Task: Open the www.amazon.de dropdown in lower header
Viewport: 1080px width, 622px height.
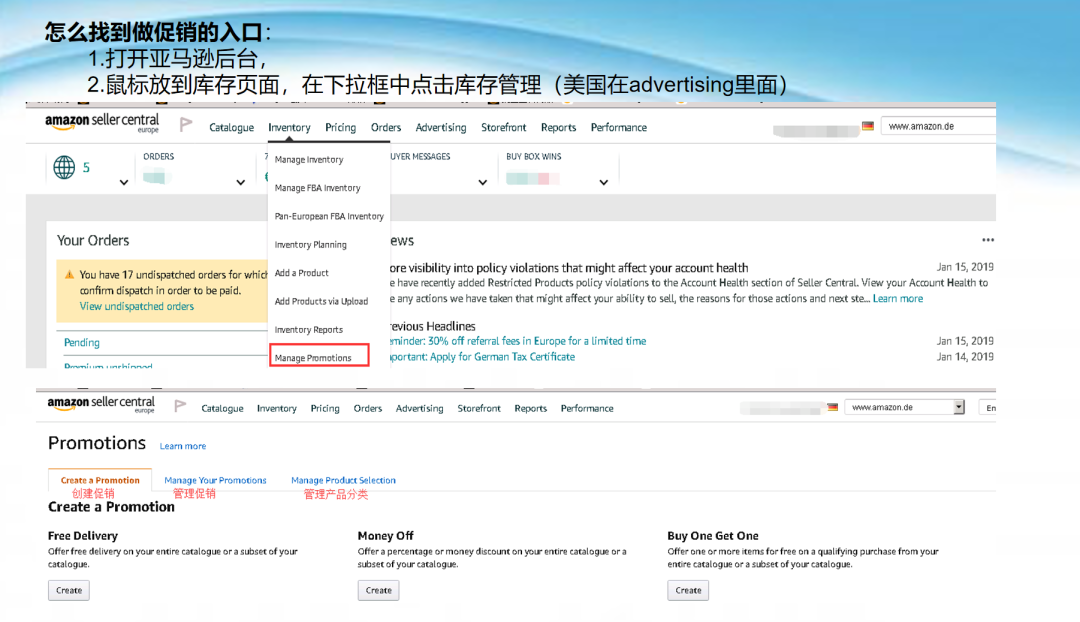Action: pos(959,407)
